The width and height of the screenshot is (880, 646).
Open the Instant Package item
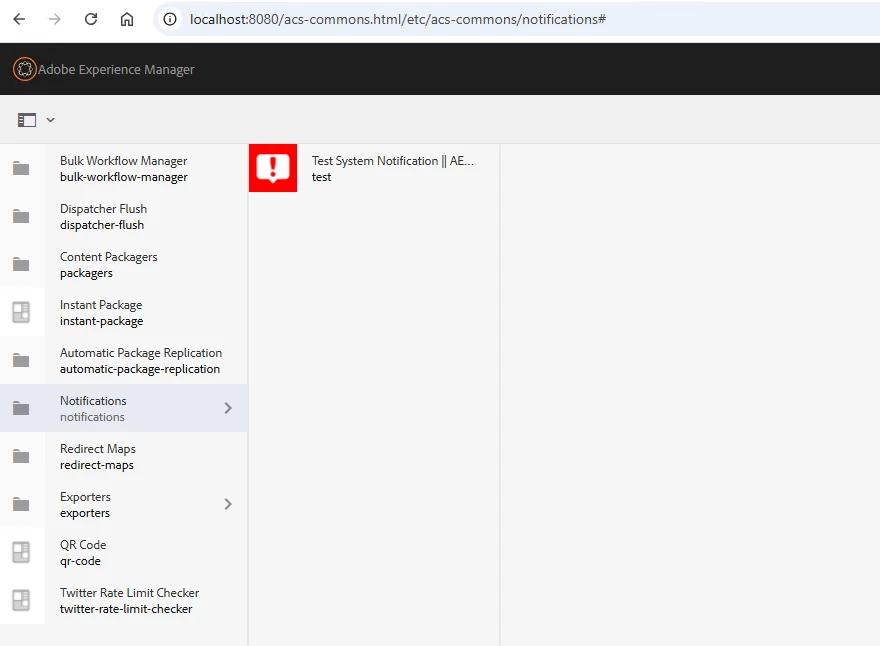(123, 312)
